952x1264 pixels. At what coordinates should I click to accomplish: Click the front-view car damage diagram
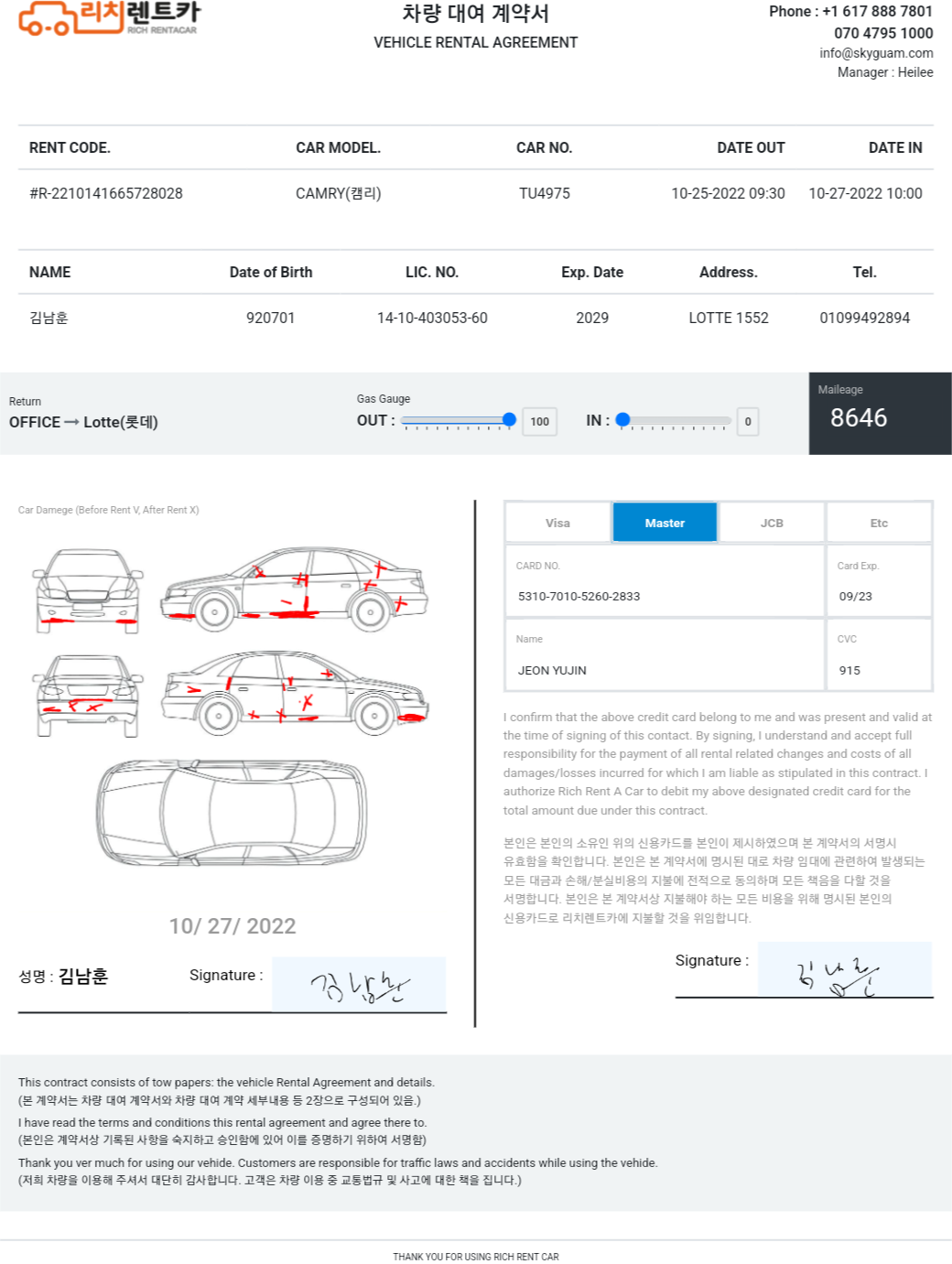pyautogui.click(x=88, y=590)
